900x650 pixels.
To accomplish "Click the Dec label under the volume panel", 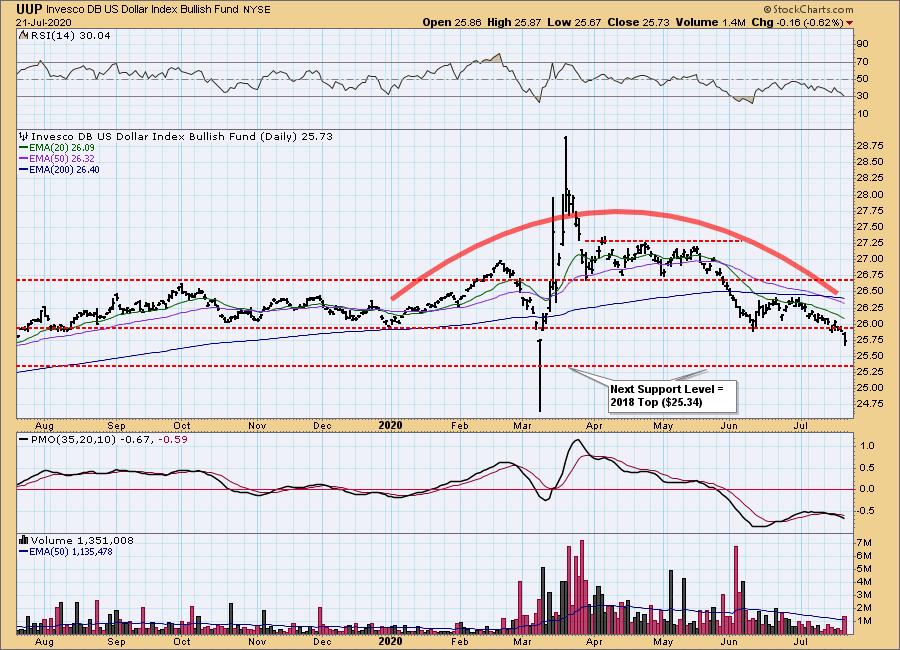I will coord(323,641).
